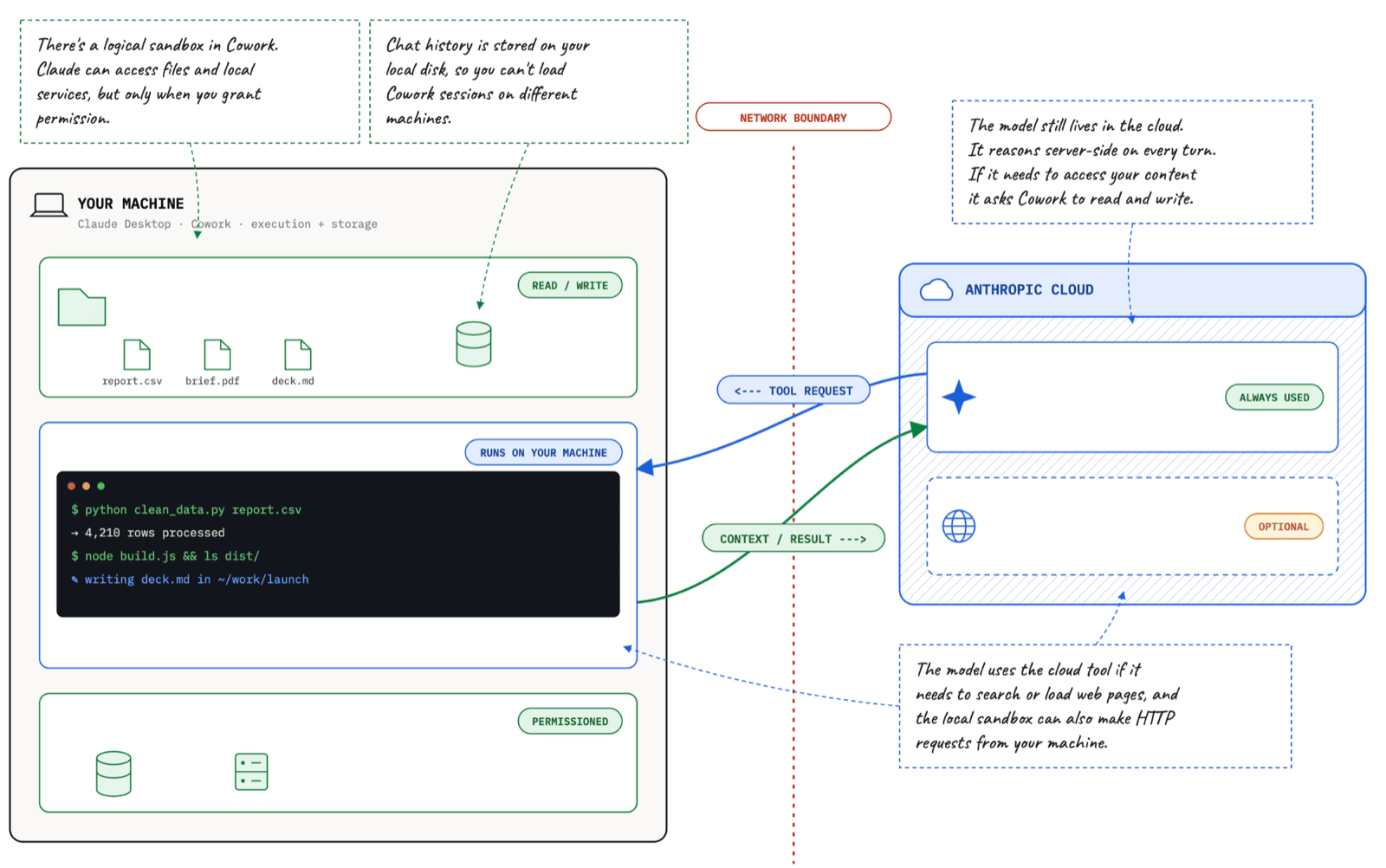Click the server rack icon in the PERMISSIONED panel
The height and width of the screenshot is (868, 1386).
click(x=251, y=772)
